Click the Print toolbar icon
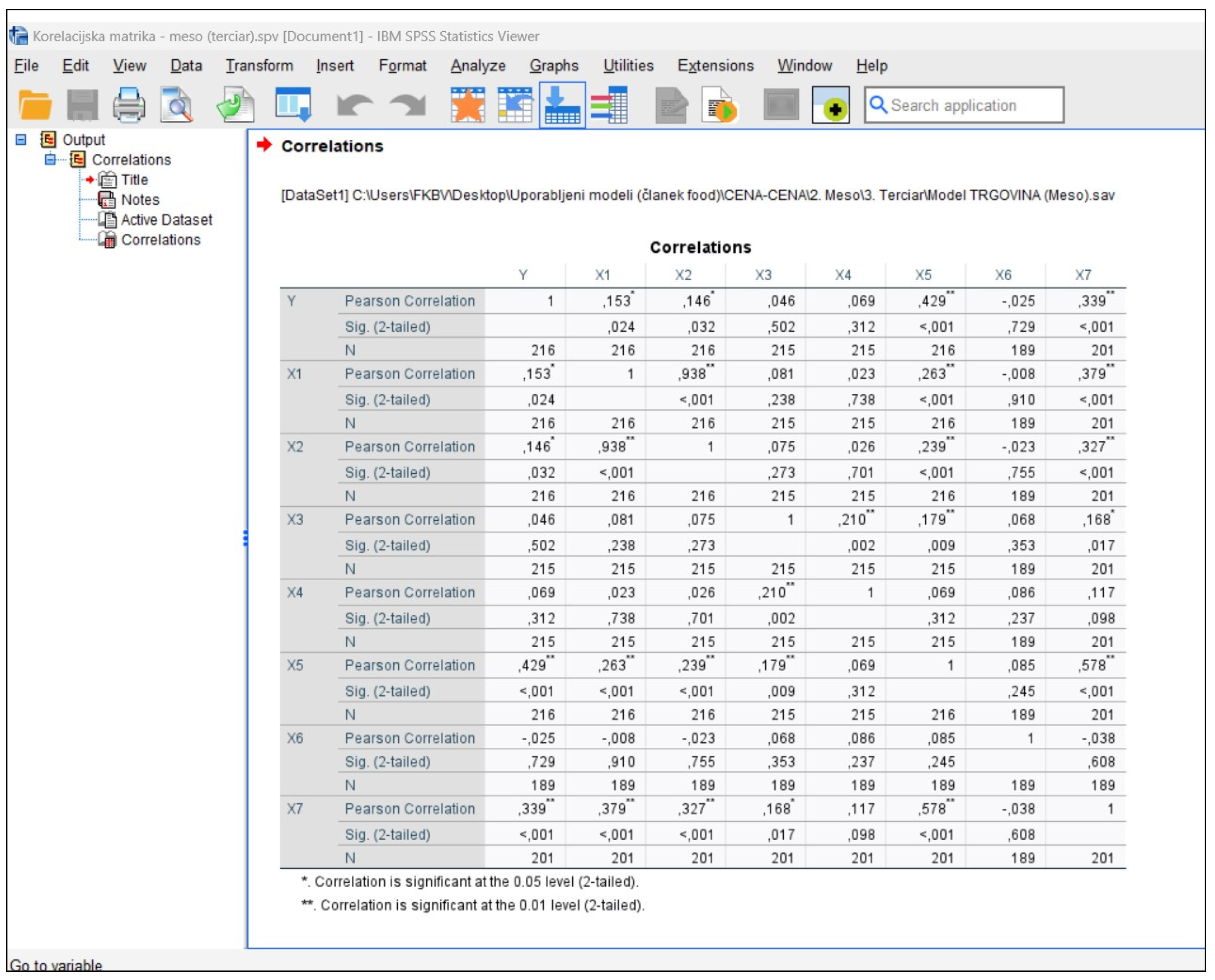This screenshot has width=1215, height=980. [x=129, y=105]
